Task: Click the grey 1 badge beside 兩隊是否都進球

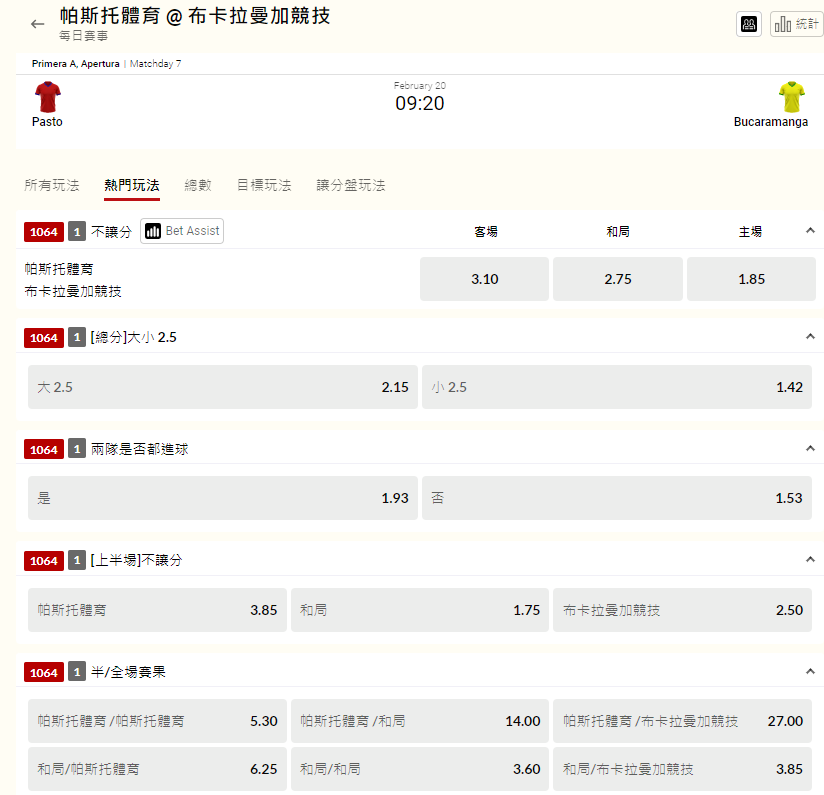Action: (77, 449)
